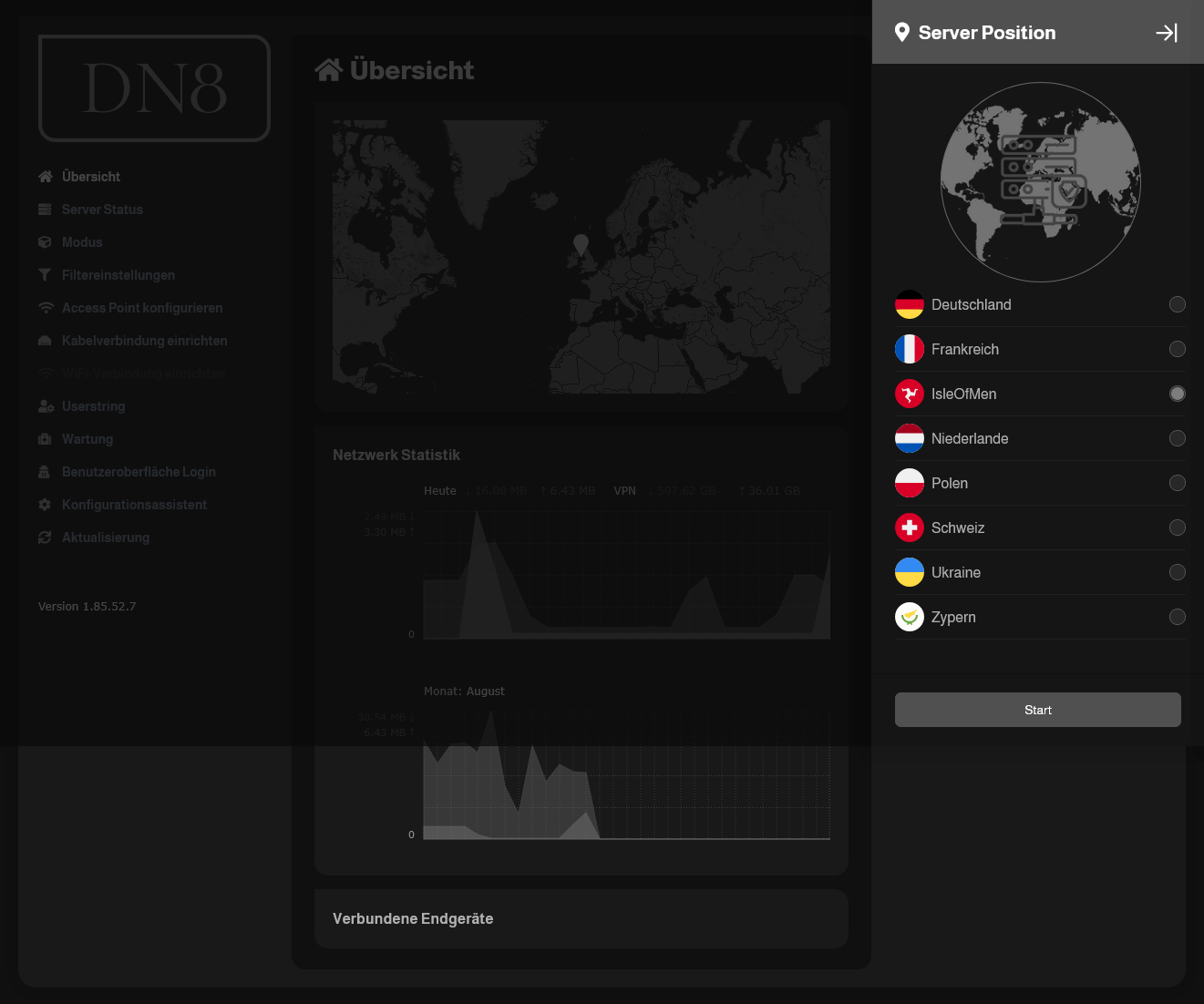Select the Deutschland radio button

1177,304
